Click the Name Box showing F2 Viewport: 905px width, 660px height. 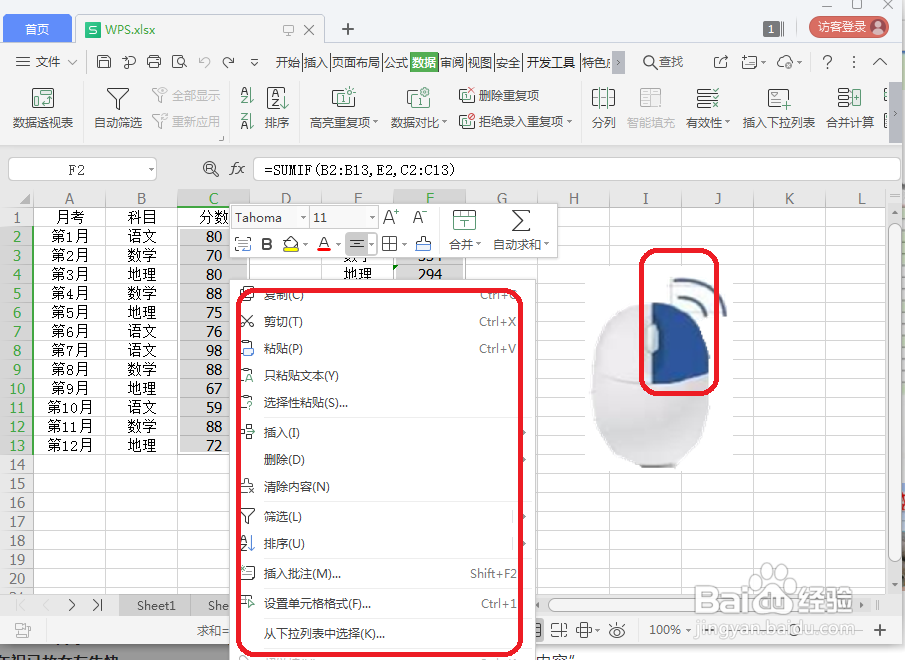click(x=77, y=170)
